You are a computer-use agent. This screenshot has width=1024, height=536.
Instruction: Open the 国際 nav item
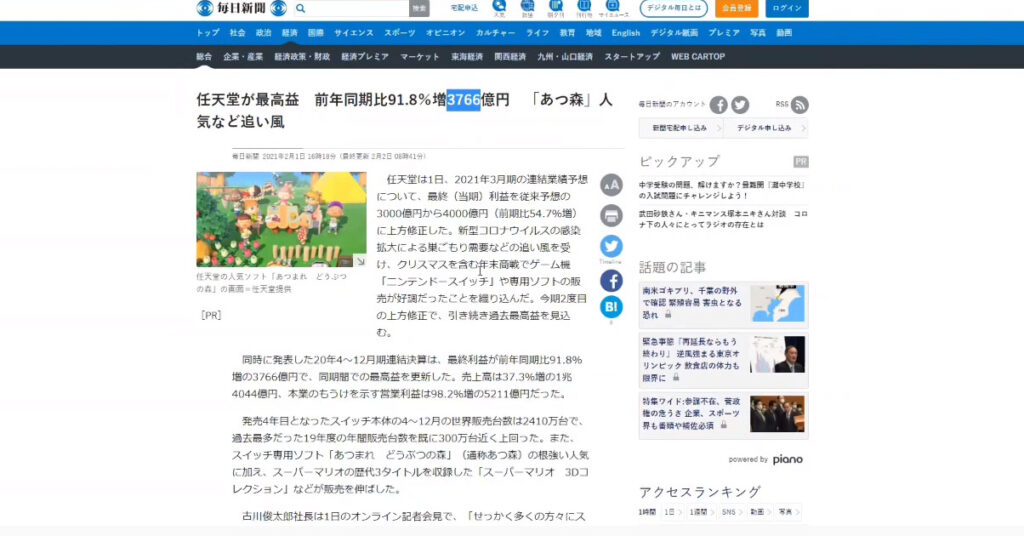tap(315, 33)
